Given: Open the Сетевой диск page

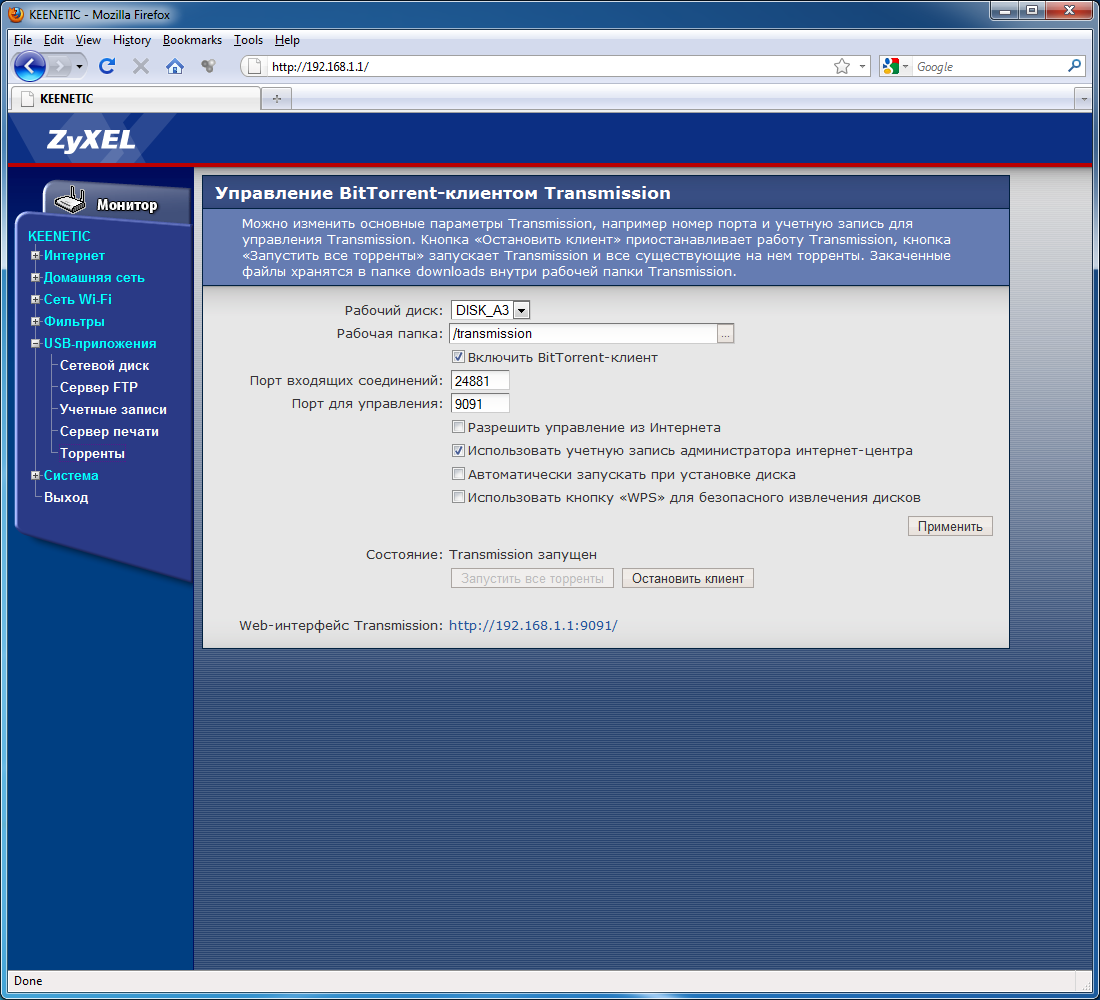Looking at the screenshot, I should pos(105,366).
